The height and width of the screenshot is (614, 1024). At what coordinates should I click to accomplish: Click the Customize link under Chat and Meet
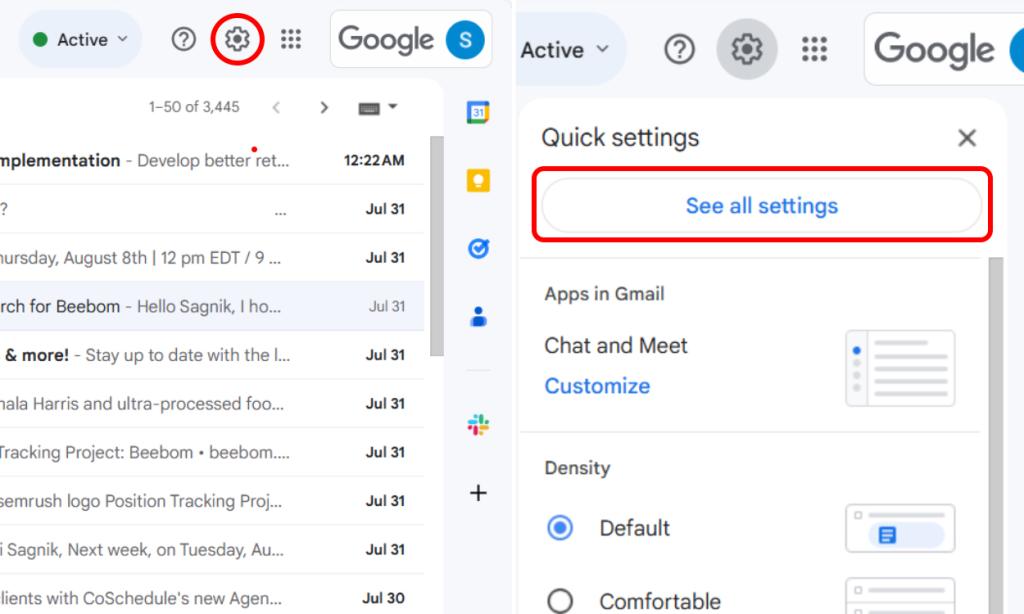pos(597,386)
